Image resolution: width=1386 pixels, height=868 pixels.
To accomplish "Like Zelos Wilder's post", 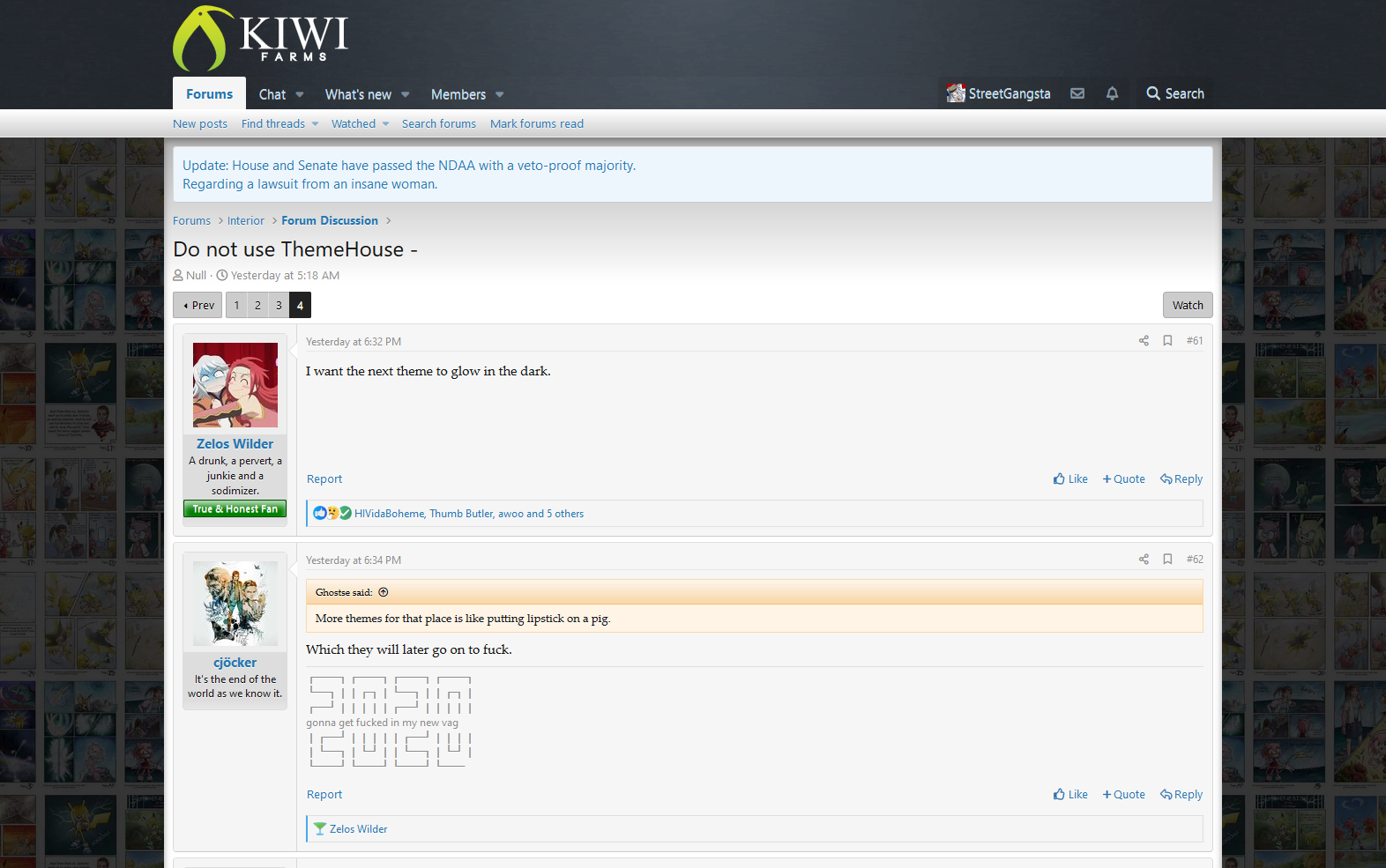I will tap(1070, 479).
